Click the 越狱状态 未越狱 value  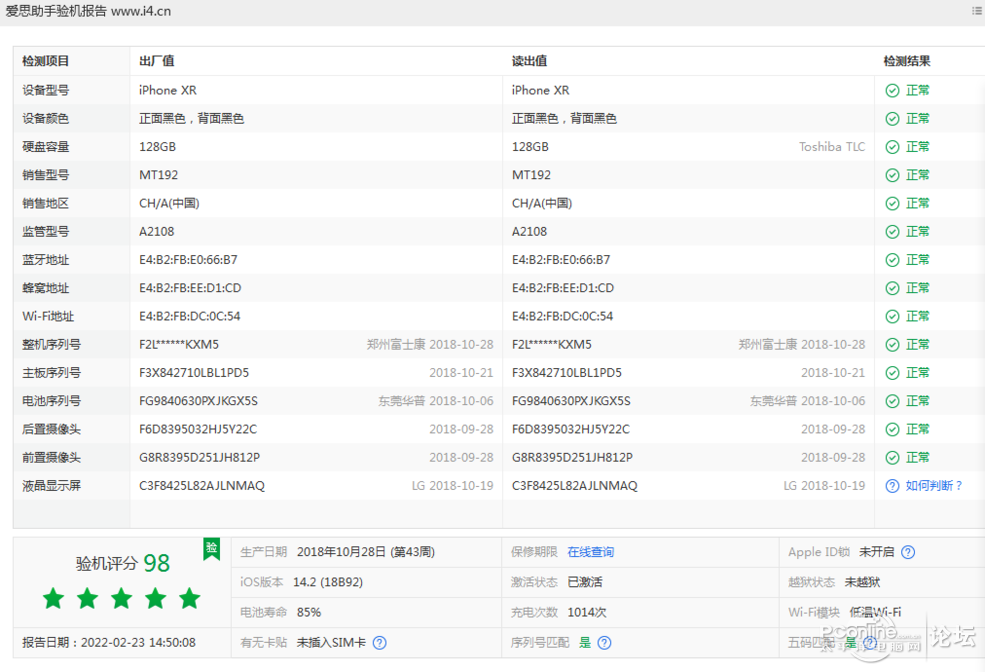pos(863,582)
